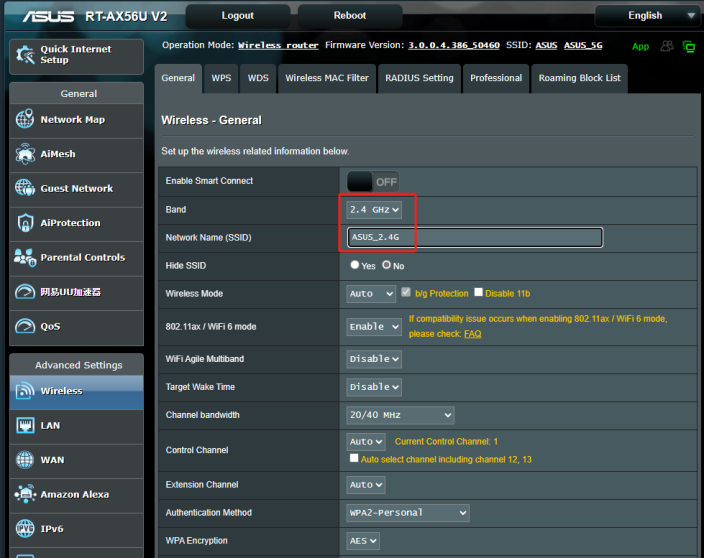
Task: Click the AiProtection shield icon
Action: coord(25,223)
